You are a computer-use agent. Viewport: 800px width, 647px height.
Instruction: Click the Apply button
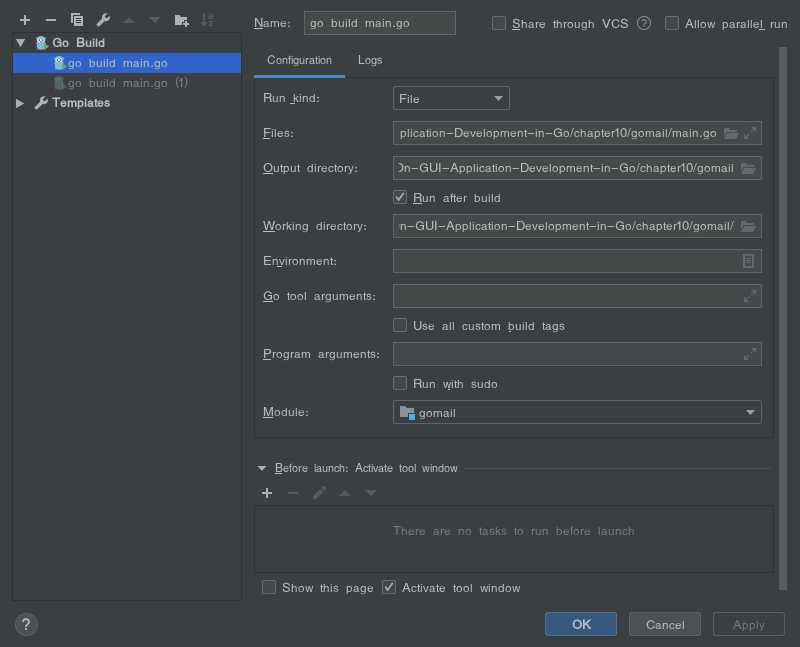point(748,624)
